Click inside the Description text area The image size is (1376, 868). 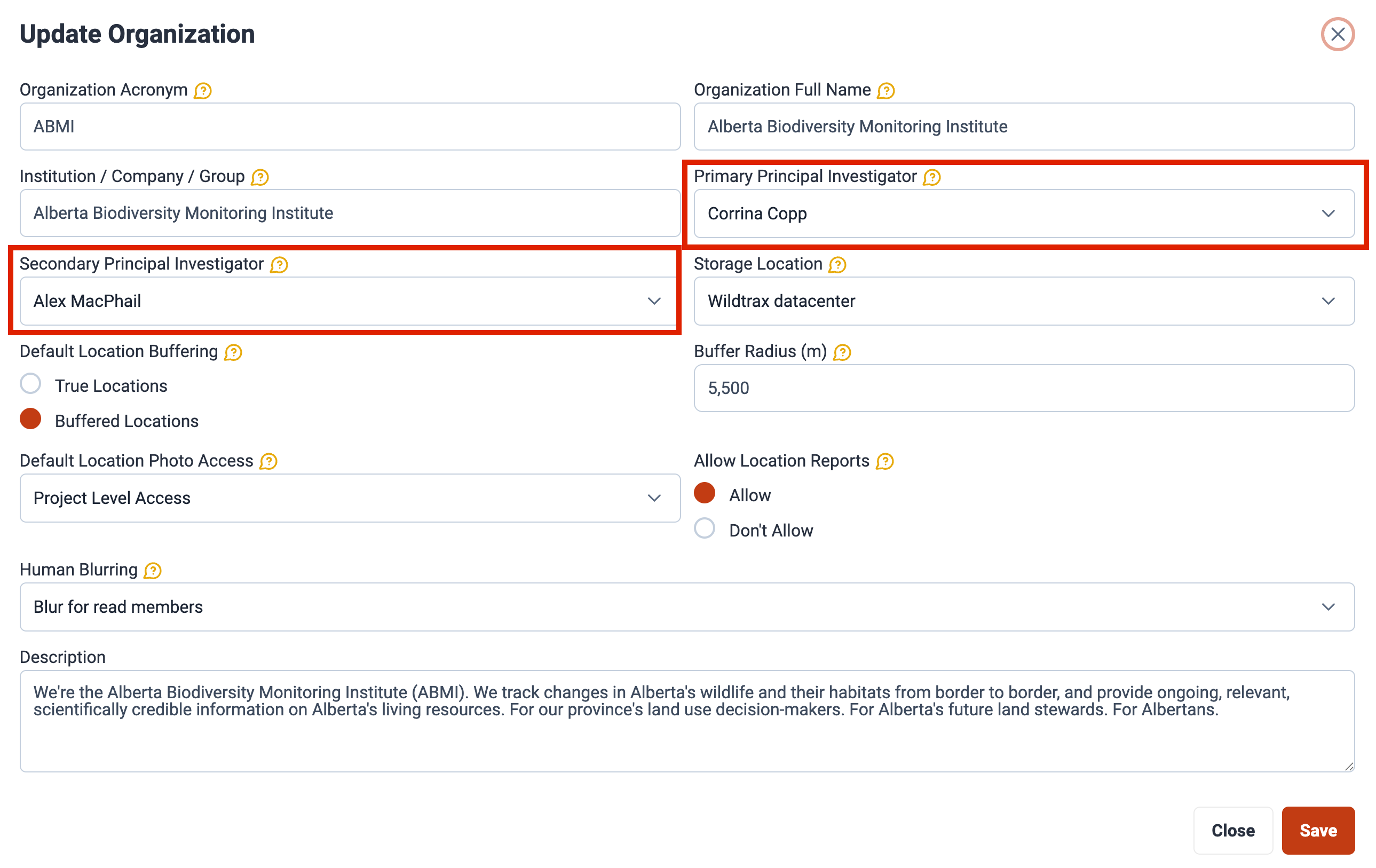tap(687, 737)
